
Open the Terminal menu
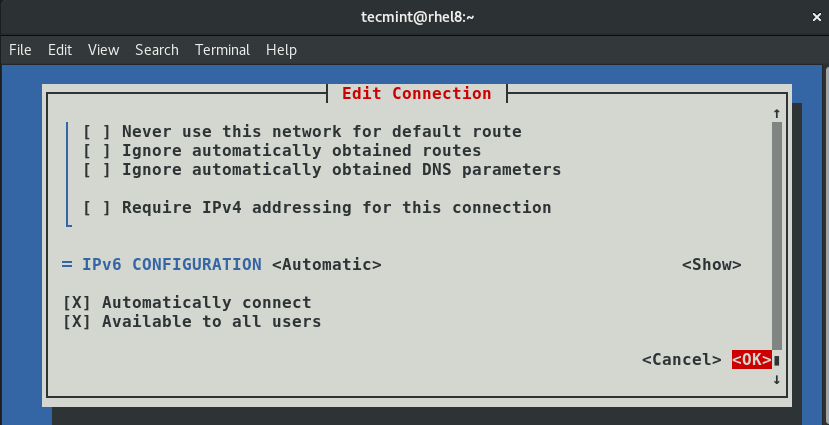222,49
